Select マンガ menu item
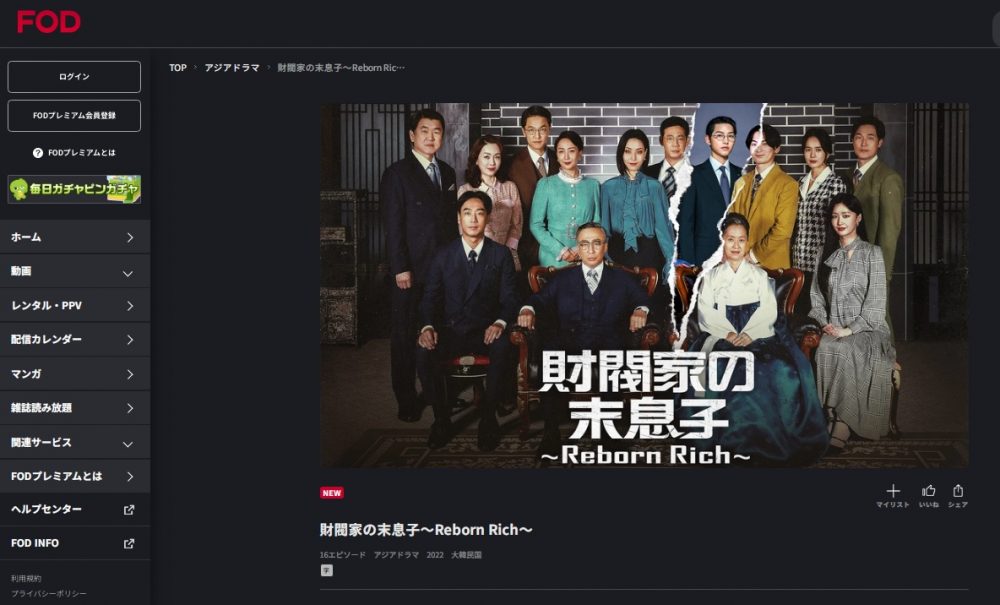Image resolution: width=1000 pixels, height=605 pixels. 75,374
